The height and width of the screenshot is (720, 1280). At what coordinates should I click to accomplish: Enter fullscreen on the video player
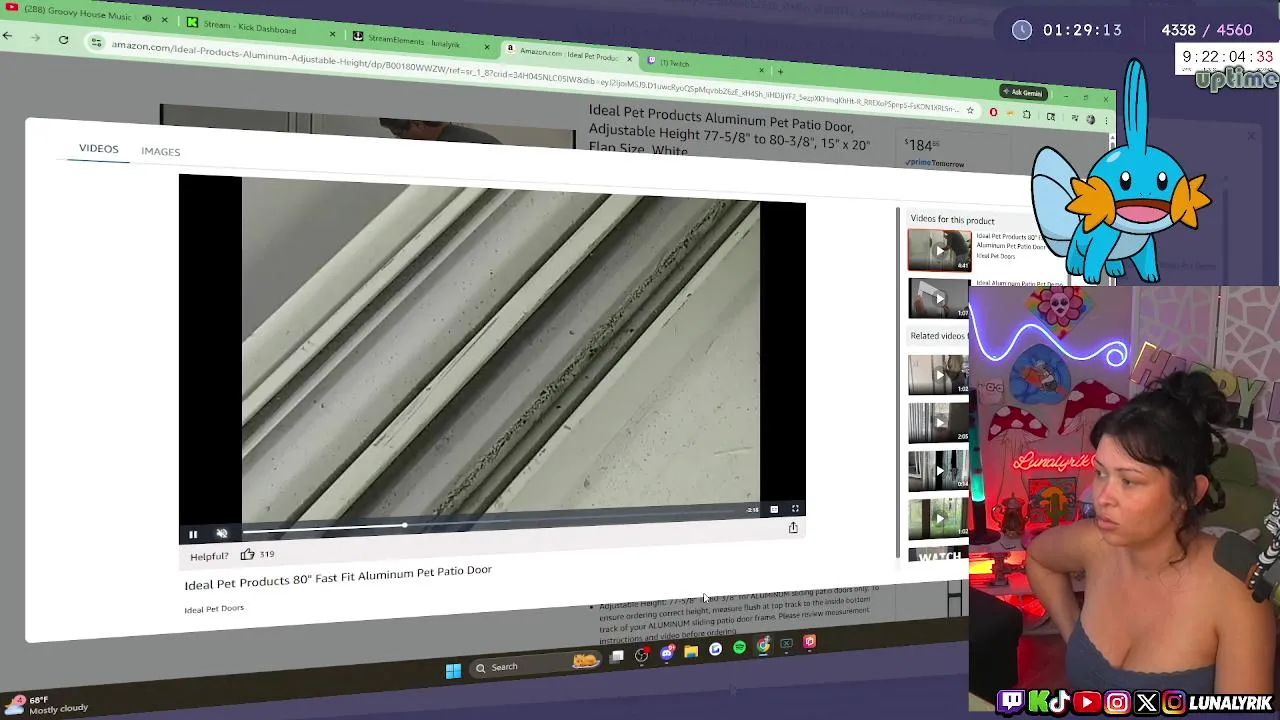(x=795, y=508)
